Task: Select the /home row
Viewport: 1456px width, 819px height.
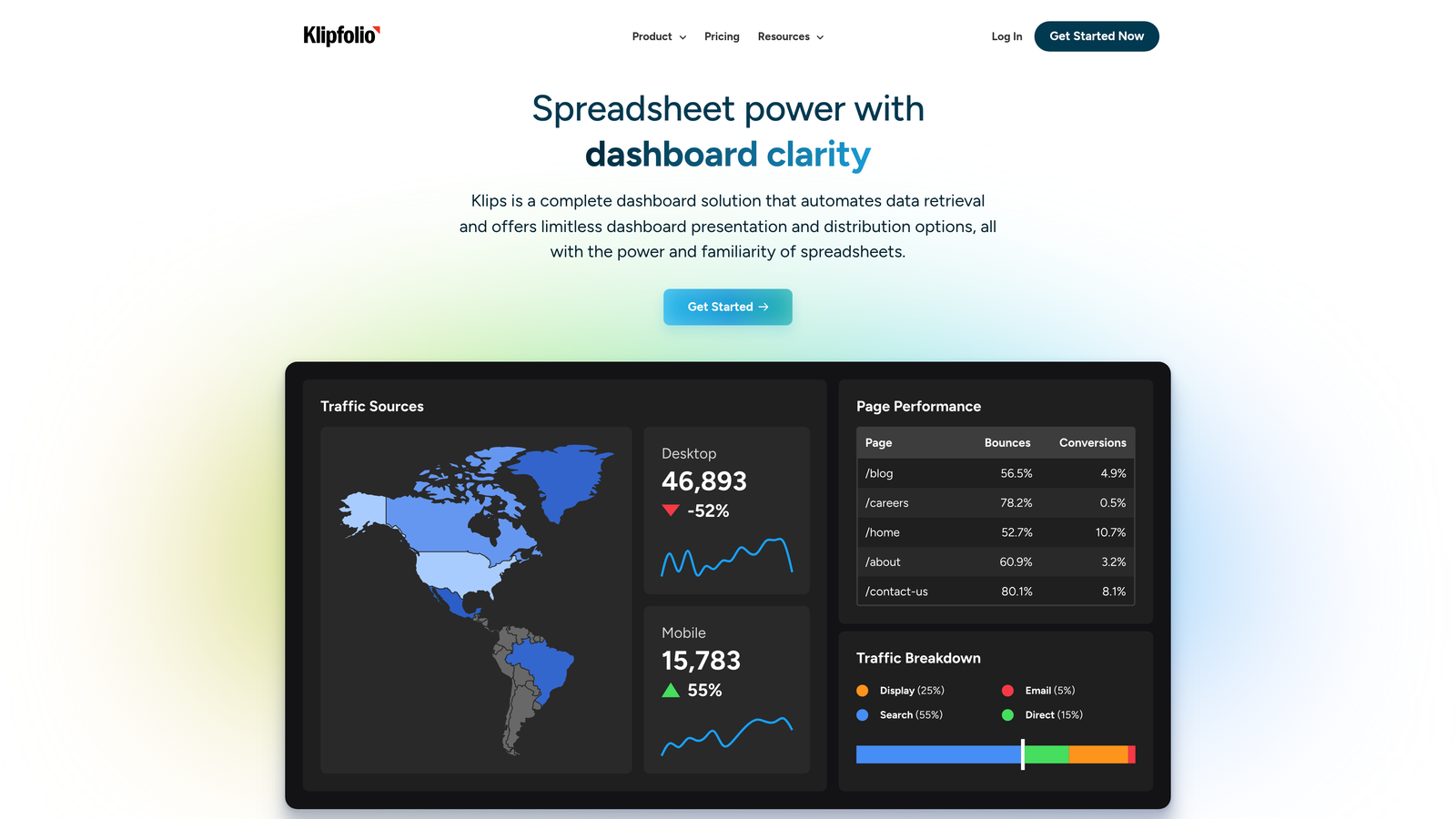Action: [996, 532]
